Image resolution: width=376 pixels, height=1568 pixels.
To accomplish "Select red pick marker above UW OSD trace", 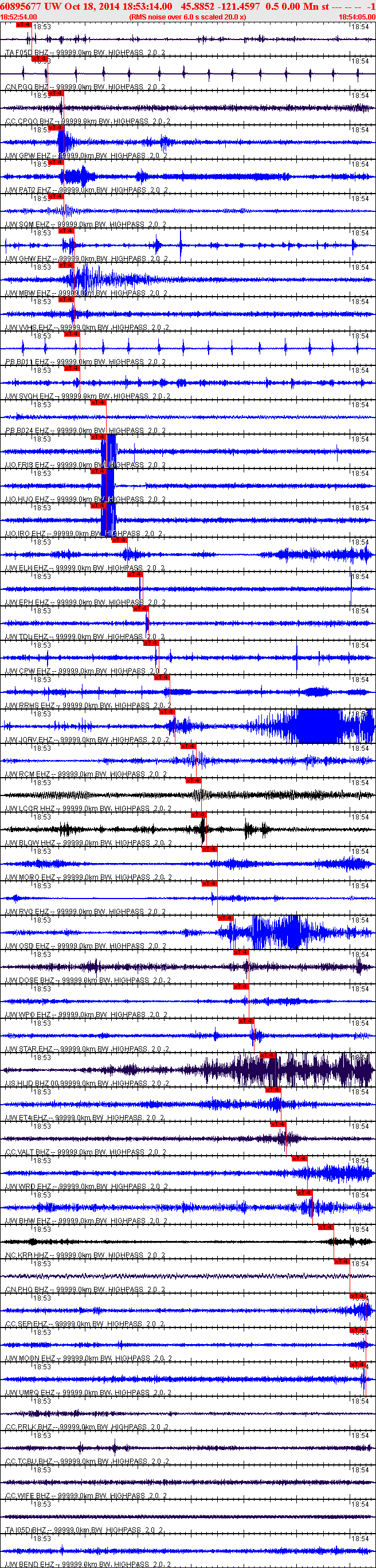I will [x=225, y=919].
